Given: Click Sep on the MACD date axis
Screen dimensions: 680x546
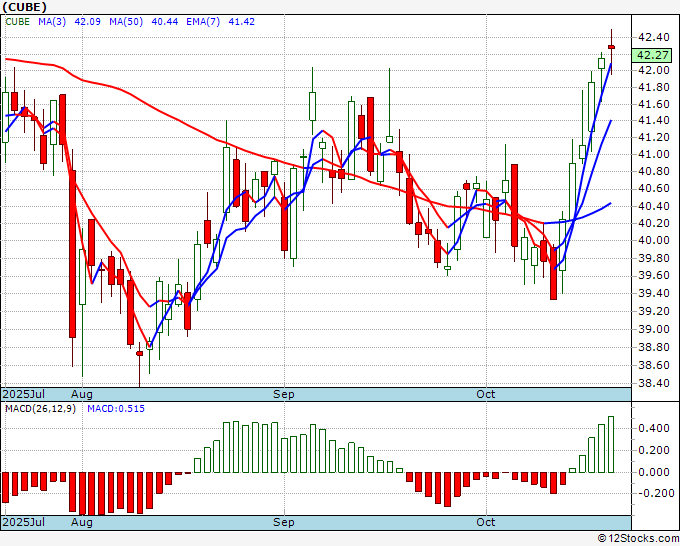Looking at the screenshot, I should [x=284, y=522].
